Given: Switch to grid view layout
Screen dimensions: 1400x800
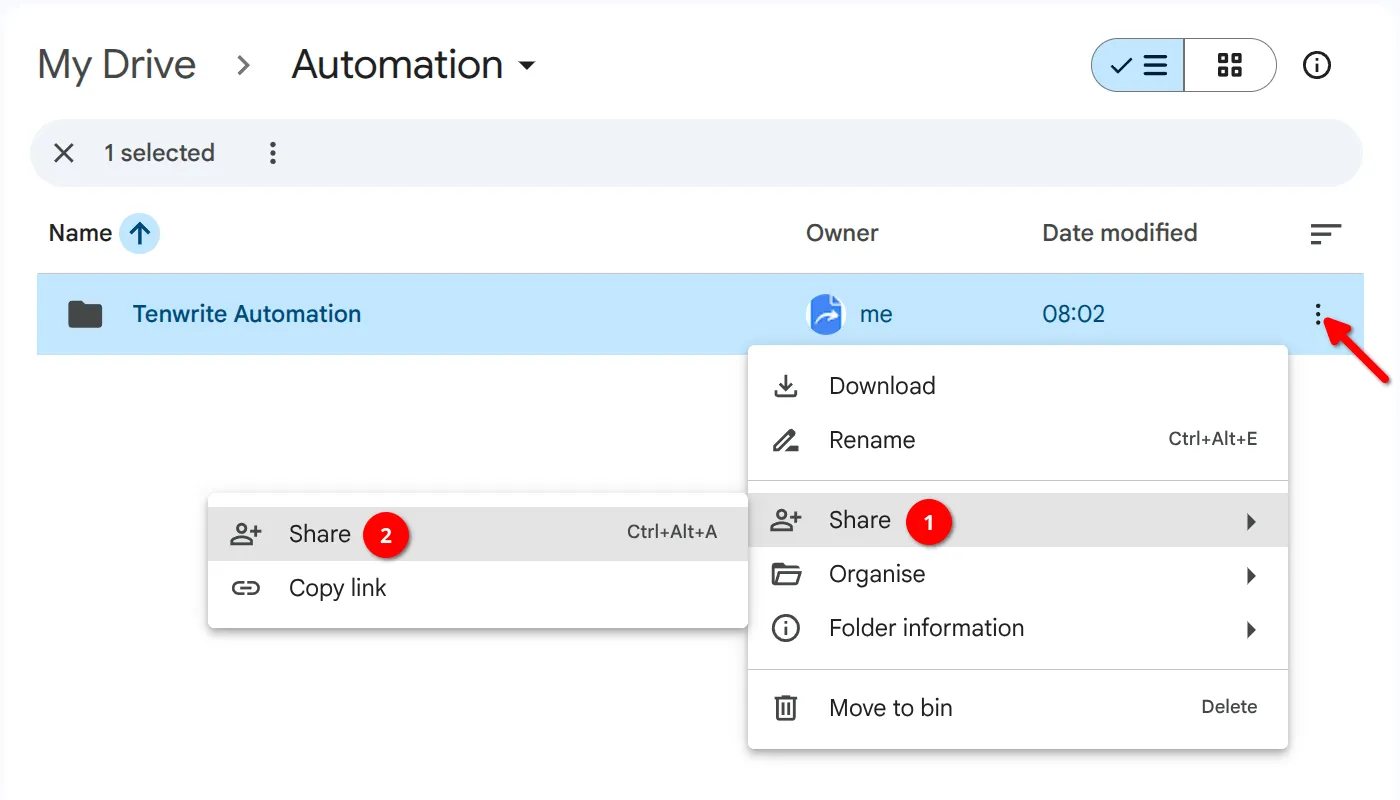Looking at the screenshot, I should [x=1230, y=64].
